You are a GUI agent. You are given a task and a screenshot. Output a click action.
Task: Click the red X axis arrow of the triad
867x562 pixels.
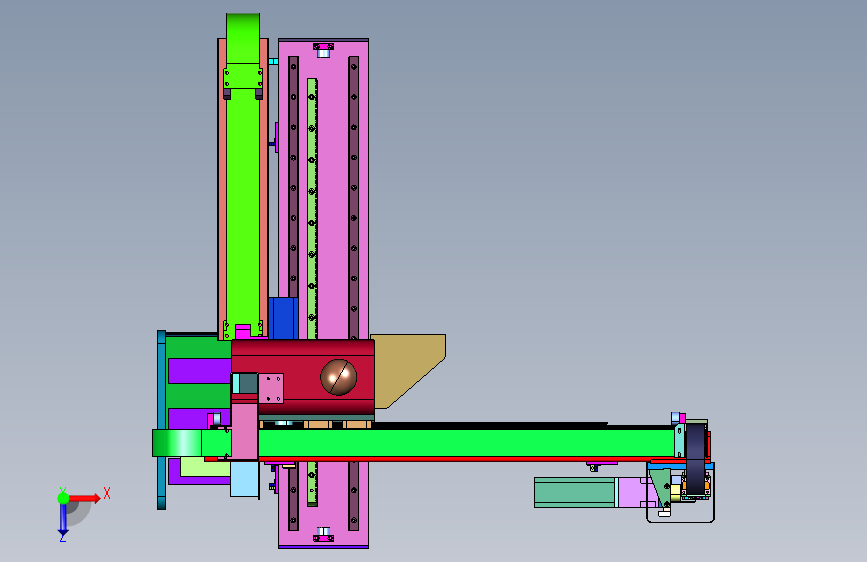click(85, 498)
